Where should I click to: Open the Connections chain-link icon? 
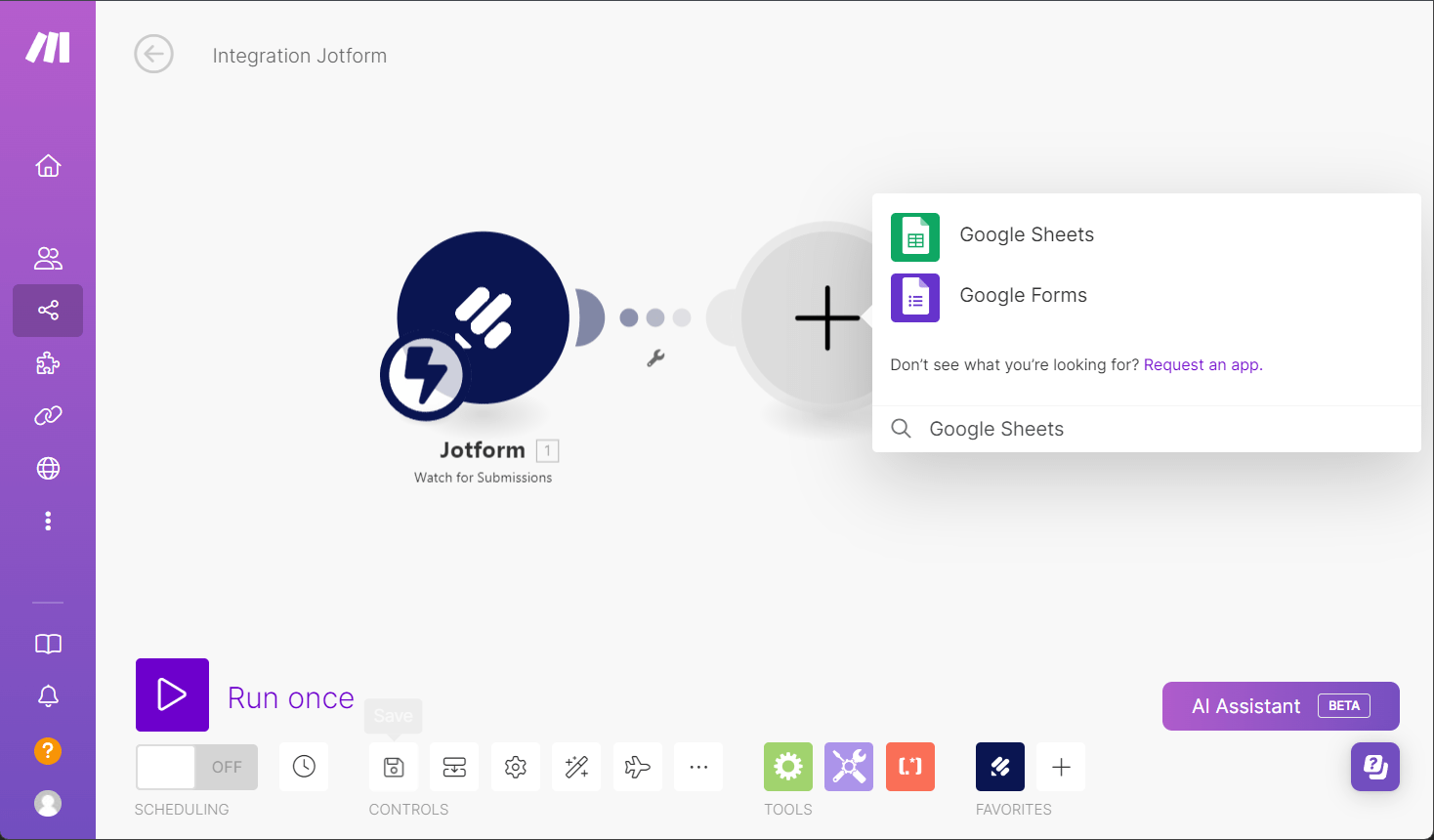(48, 416)
